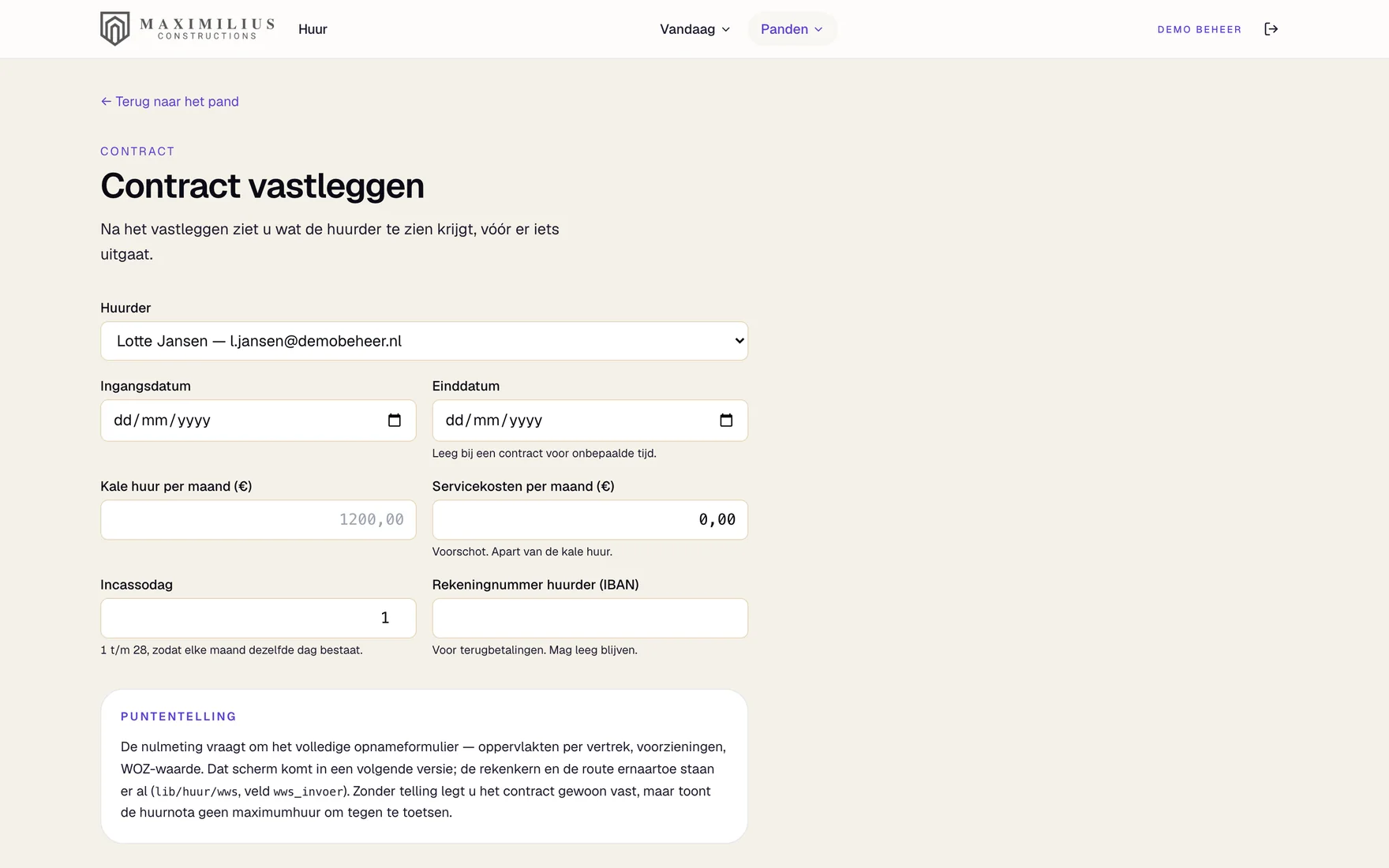Go back via Terug naar het pand
The height and width of the screenshot is (868, 1389).
click(170, 101)
